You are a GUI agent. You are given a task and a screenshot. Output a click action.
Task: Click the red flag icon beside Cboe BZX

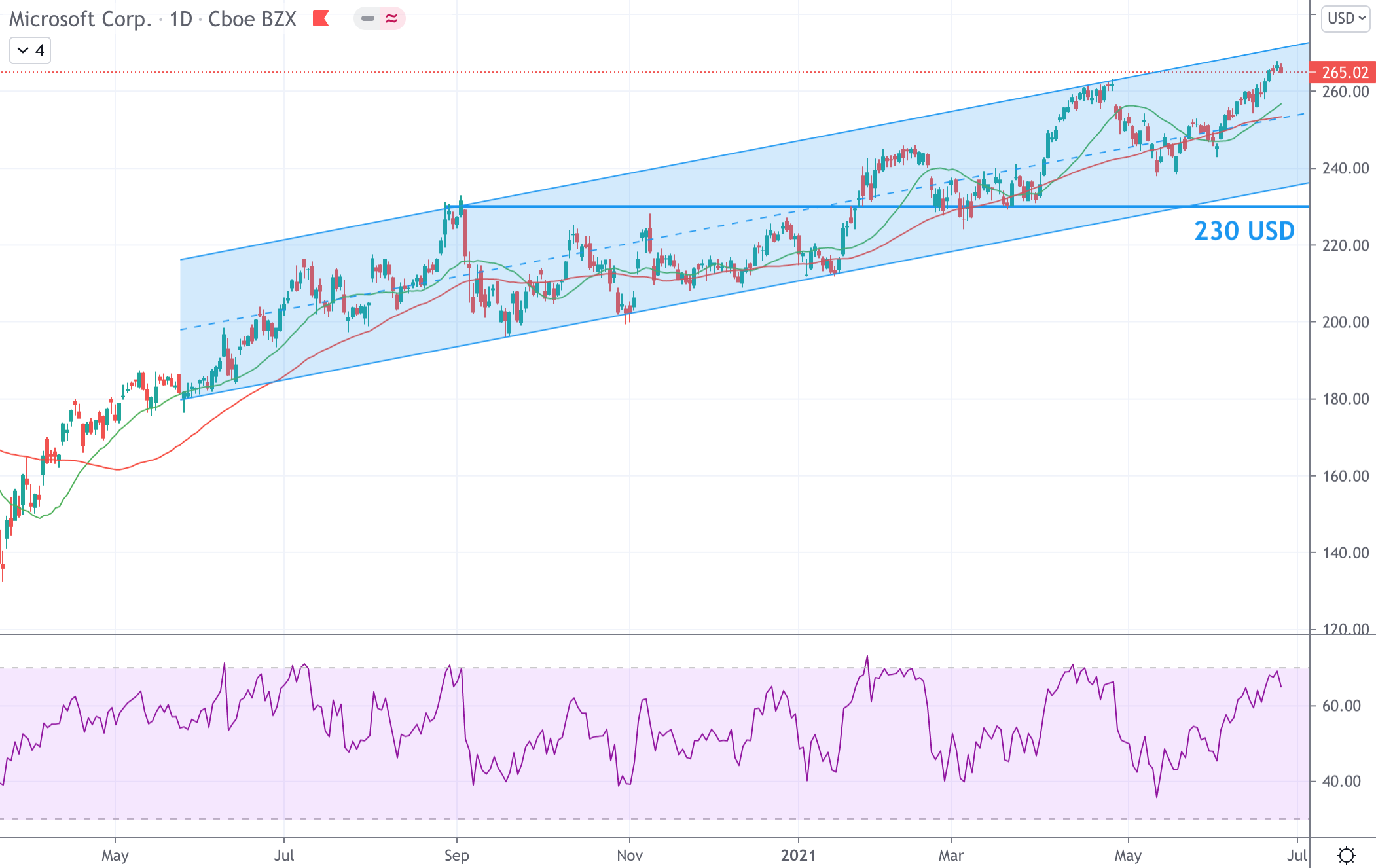point(321,18)
